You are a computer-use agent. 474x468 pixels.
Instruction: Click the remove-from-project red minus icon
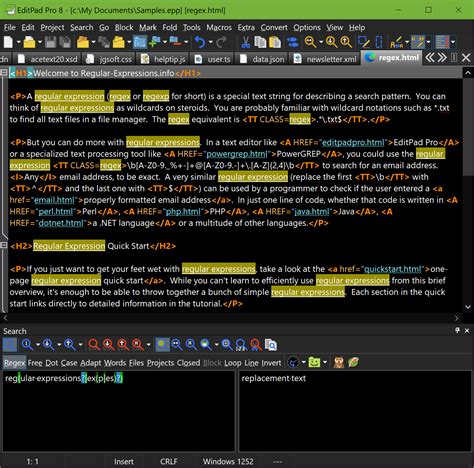(176, 42)
